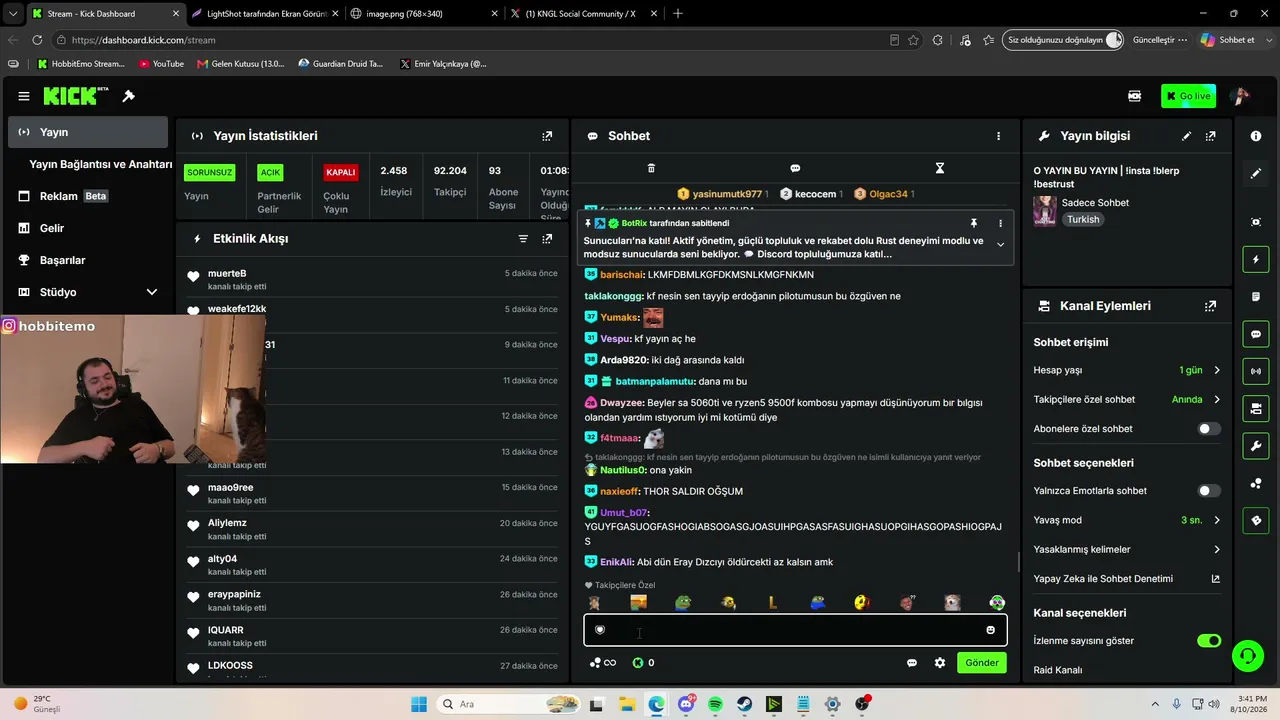The width and height of the screenshot is (1280, 720).
Task: Click the broadcast signal sidebar icon
Action: [x=1257, y=371]
